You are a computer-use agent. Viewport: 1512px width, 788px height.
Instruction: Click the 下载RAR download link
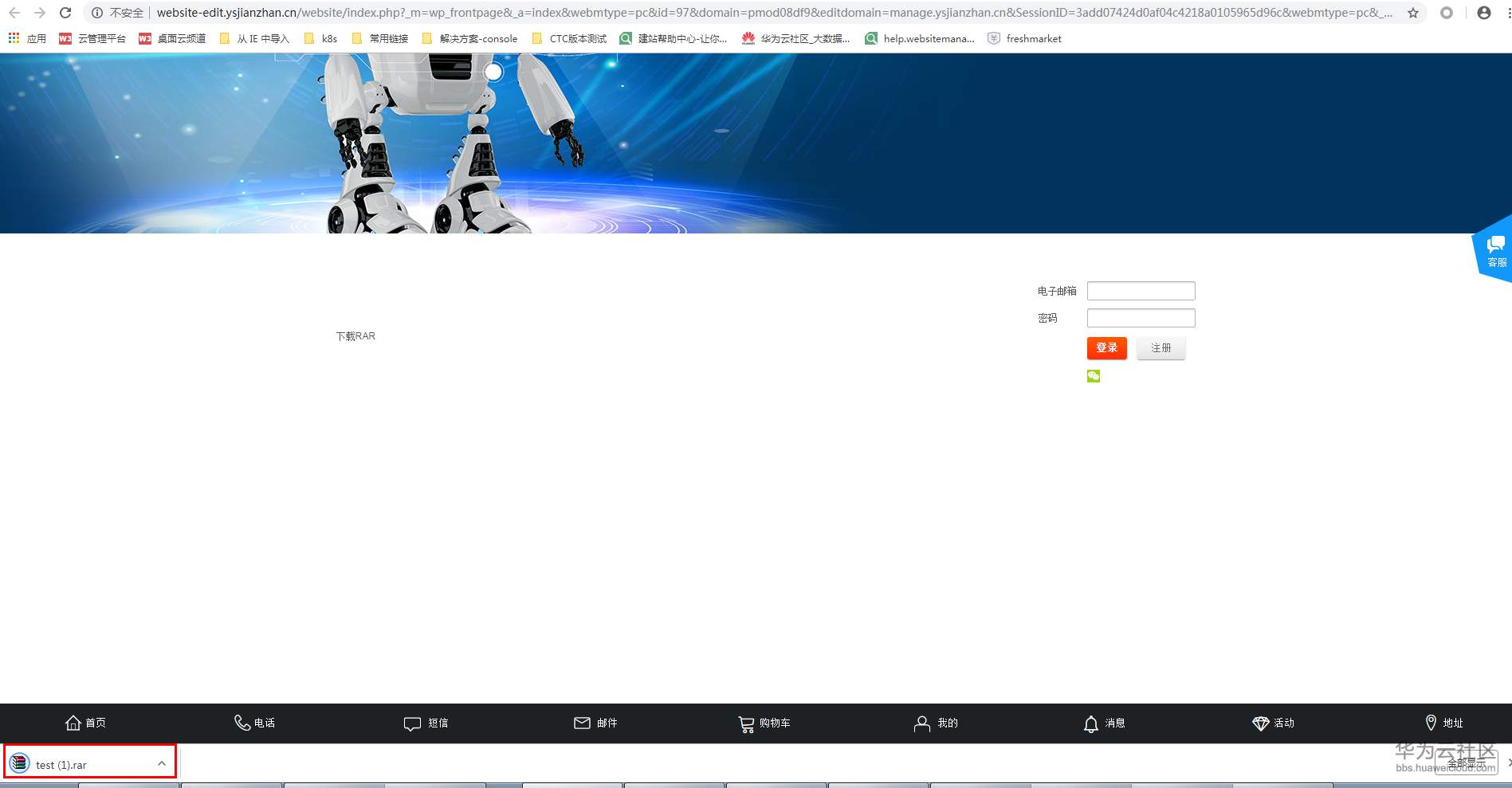[x=355, y=335]
